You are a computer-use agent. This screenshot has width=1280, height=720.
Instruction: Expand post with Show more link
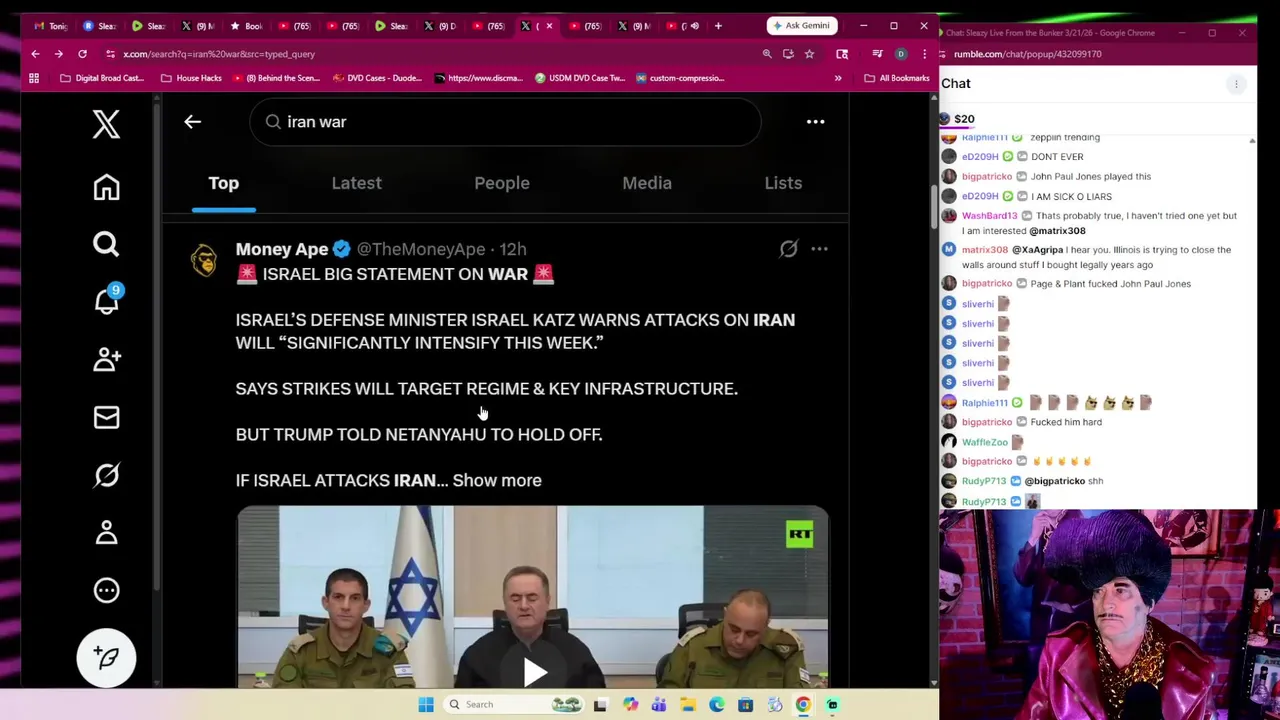coord(497,480)
